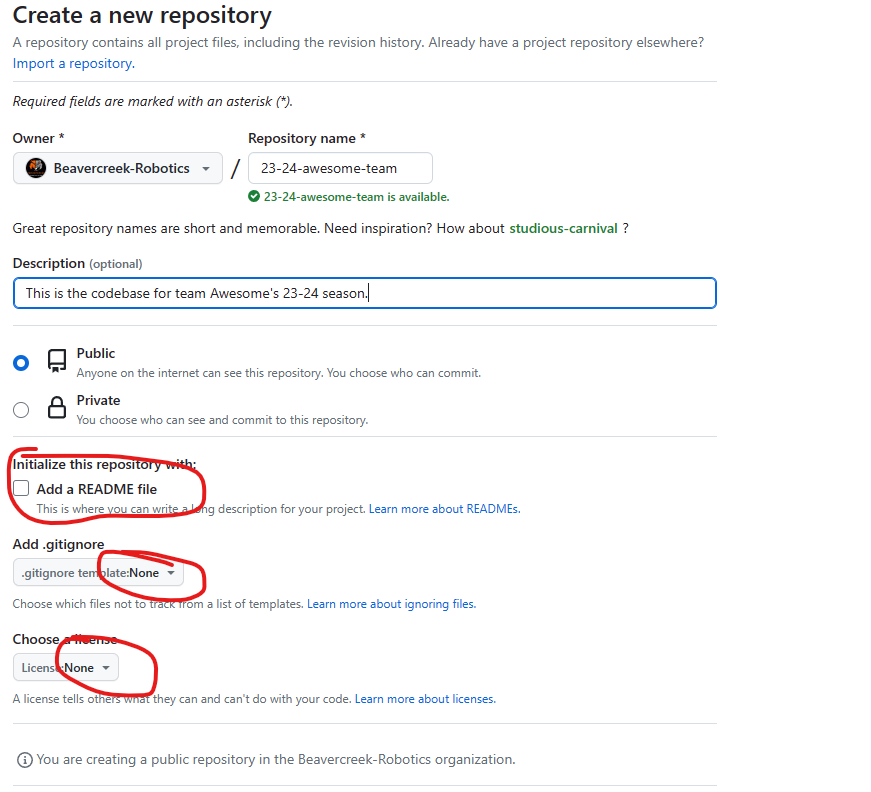
Task: Click the green checkmark next to availability message
Action: coord(254,197)
